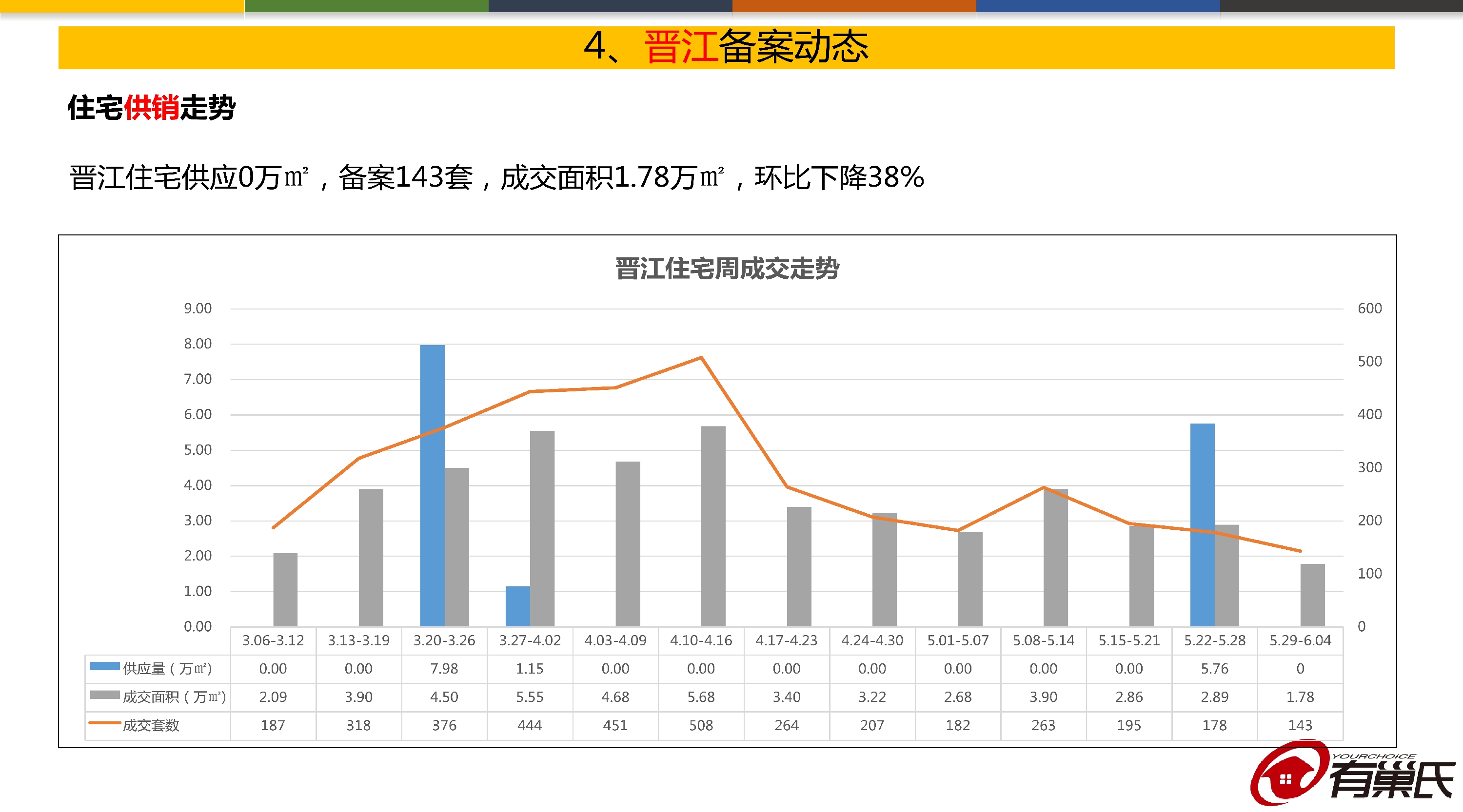
Task: Click the transaction area 4.50 cell
Action: point(444,697)
